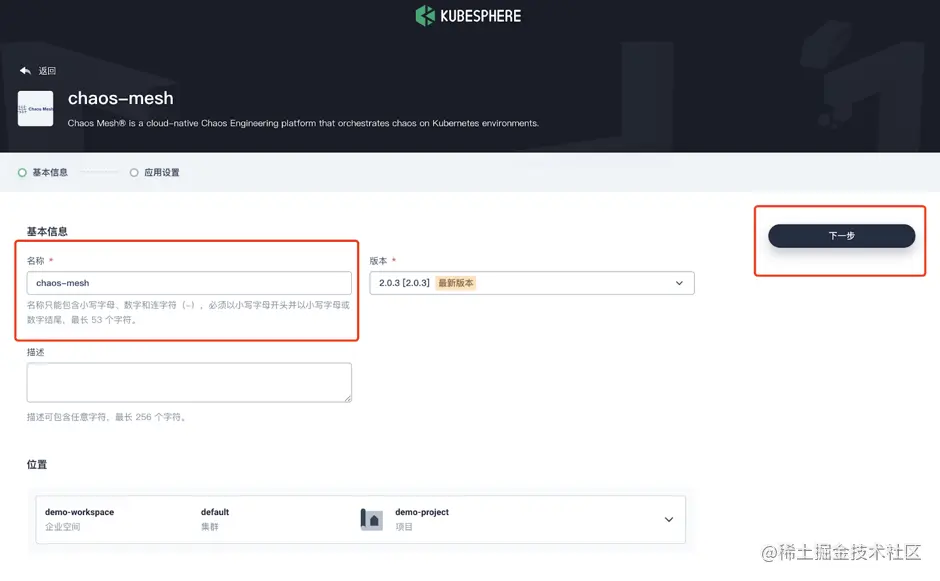Select the 基本信息 step indicator
This screenshot has height=581, width=940.
point(43,173)
